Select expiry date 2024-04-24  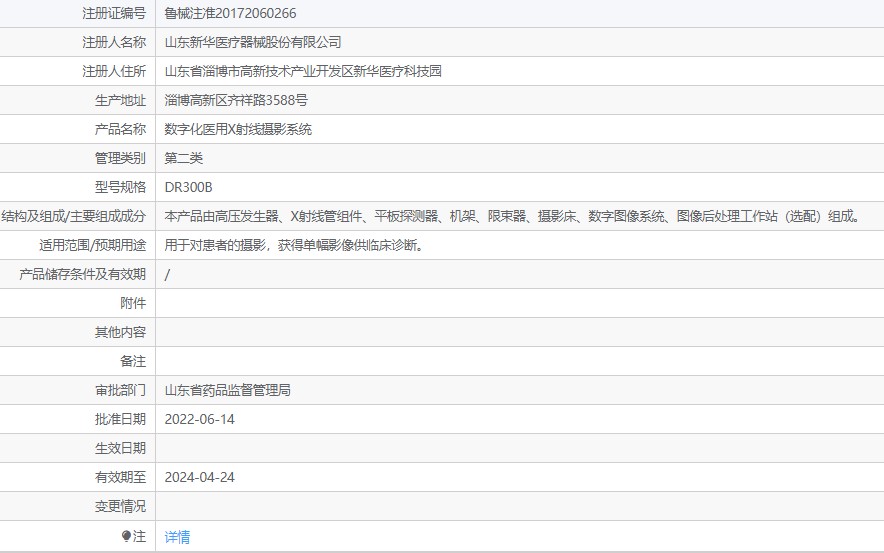(200, 477)
